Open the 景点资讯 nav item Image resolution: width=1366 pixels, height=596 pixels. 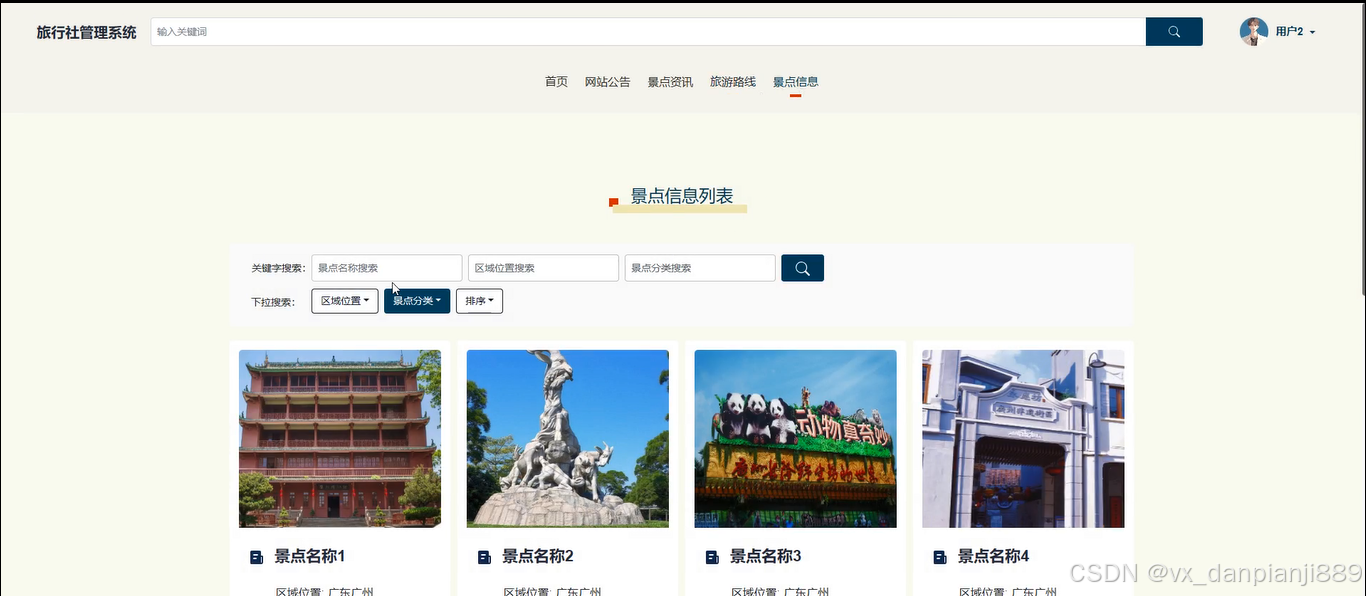tap(670, 82)
